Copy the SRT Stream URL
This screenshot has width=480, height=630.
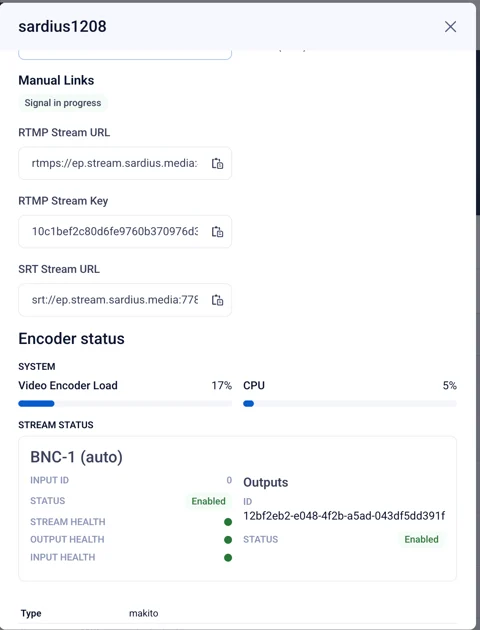click(x=217, y=300)
